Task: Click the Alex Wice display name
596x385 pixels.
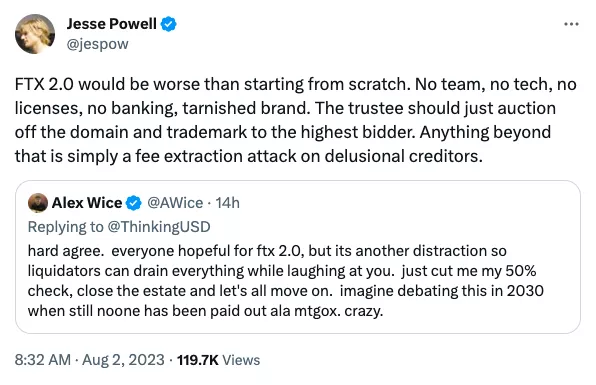Action: (x=87, y=203)
